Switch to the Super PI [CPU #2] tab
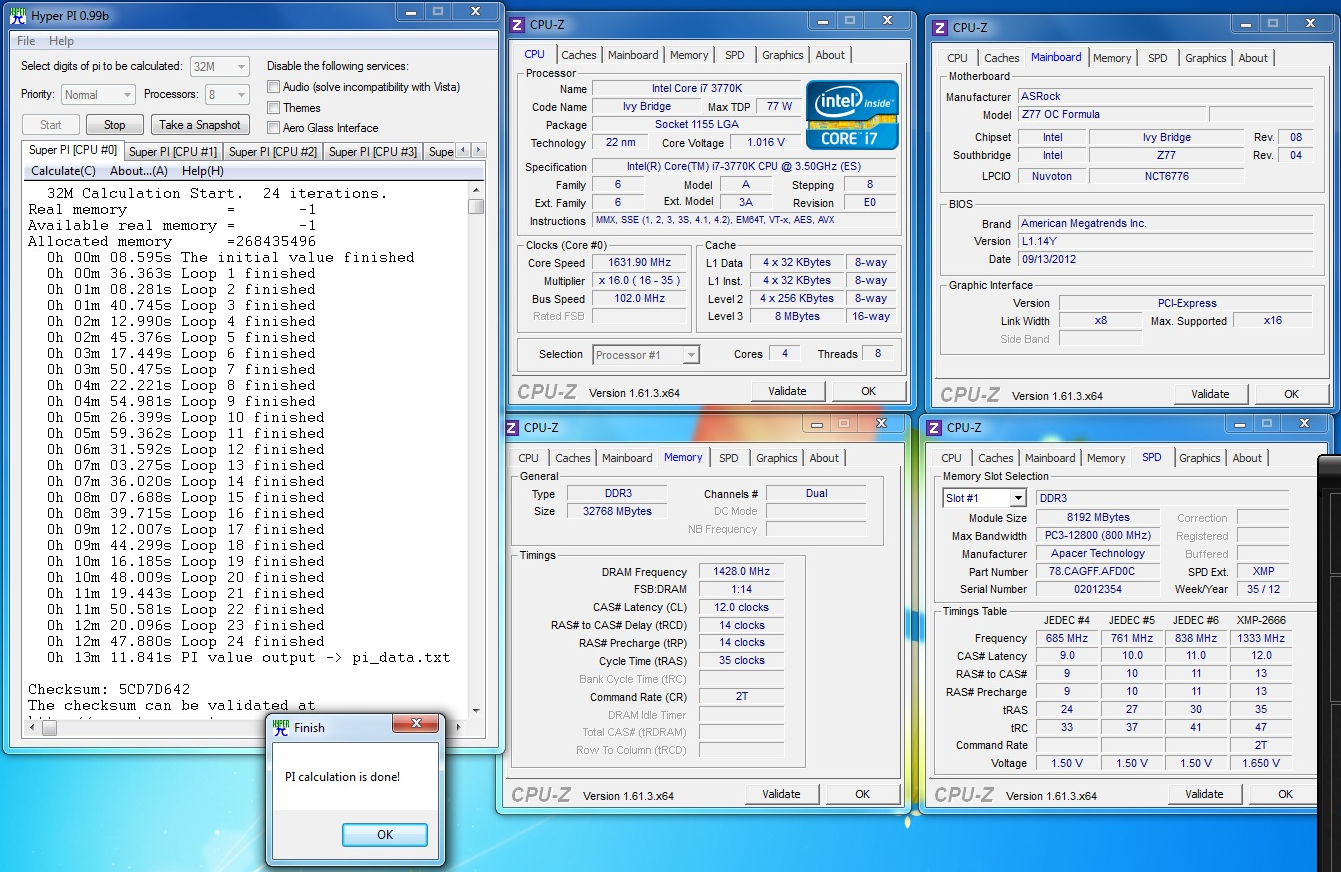This screenshot has width=1341, height=872. (x=272, y=152)
